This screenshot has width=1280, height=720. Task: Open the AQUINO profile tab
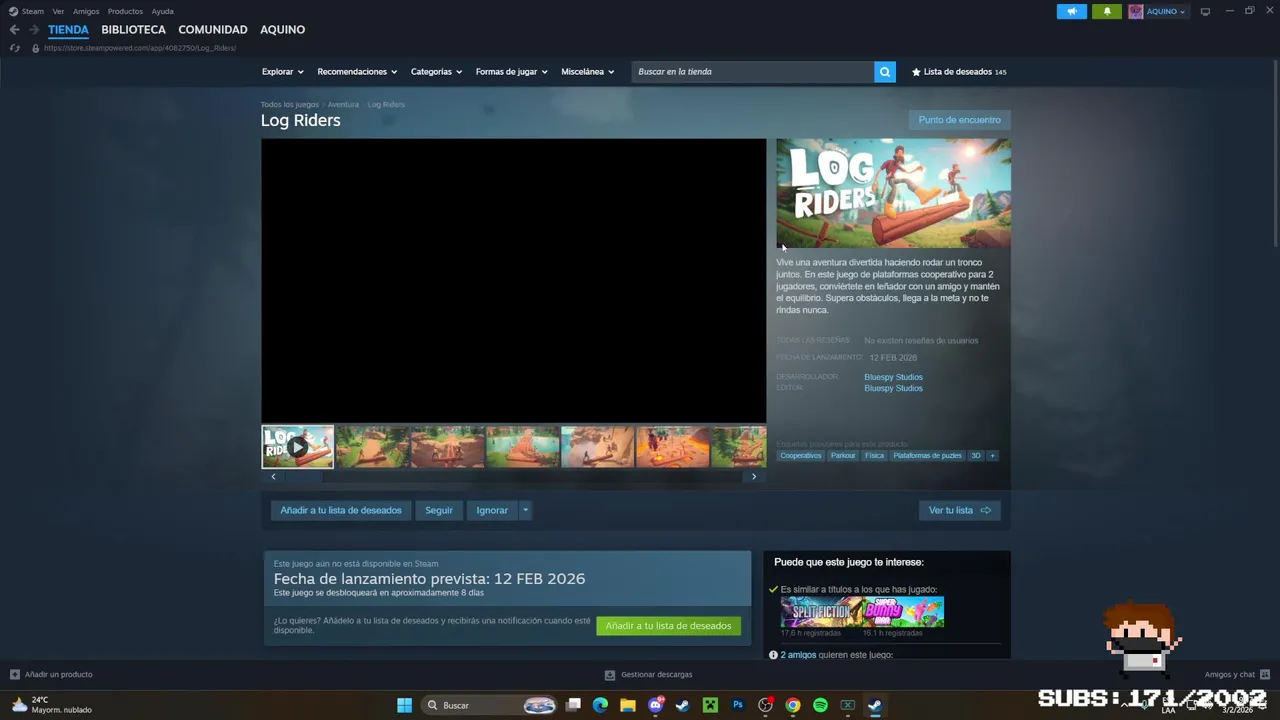pos(283,30)
